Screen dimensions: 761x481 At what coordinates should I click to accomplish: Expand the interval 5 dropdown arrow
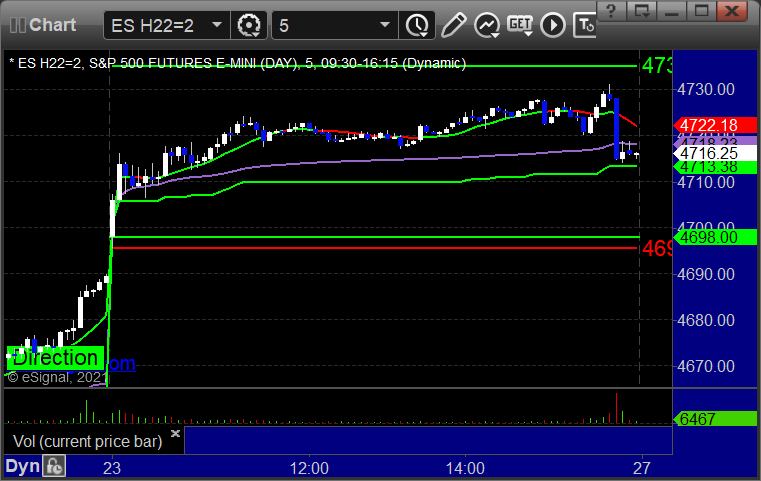[385, 24]
